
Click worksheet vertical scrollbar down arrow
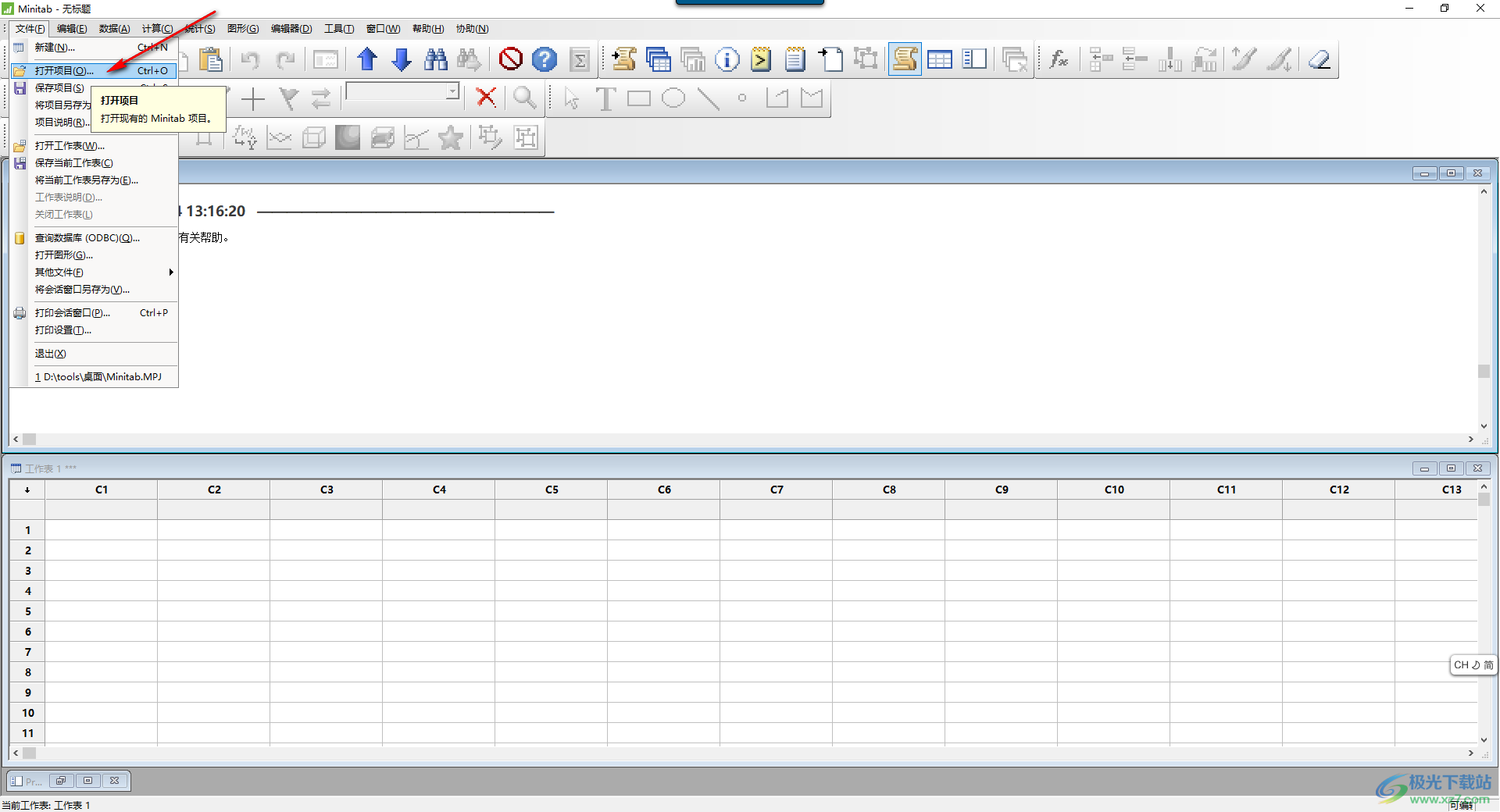pos(1484,740)
